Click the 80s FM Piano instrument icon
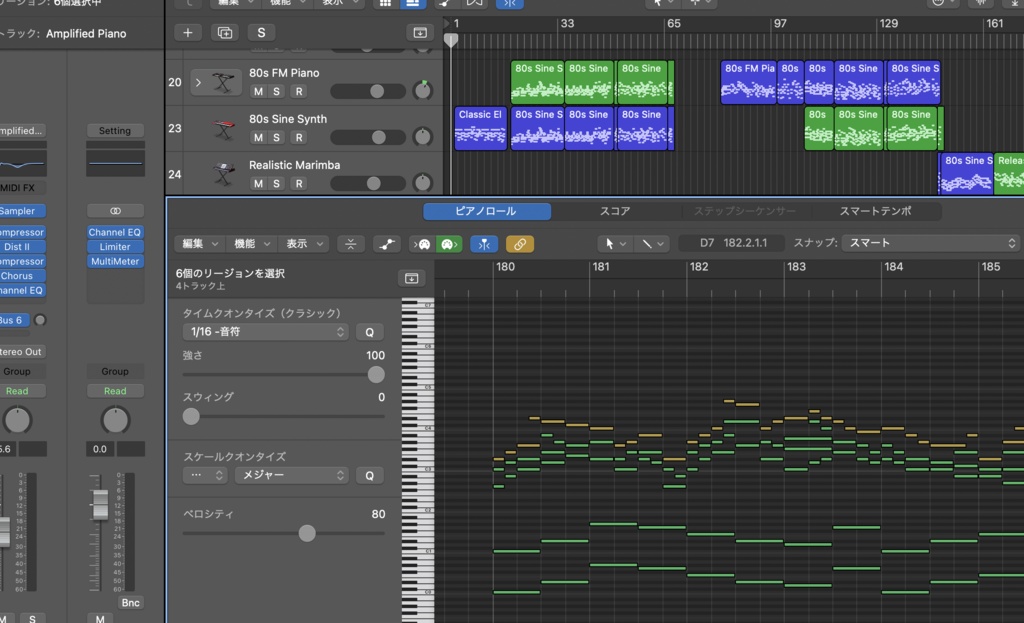The height and width of the screenshot is (623, 1024). (223, 82)
